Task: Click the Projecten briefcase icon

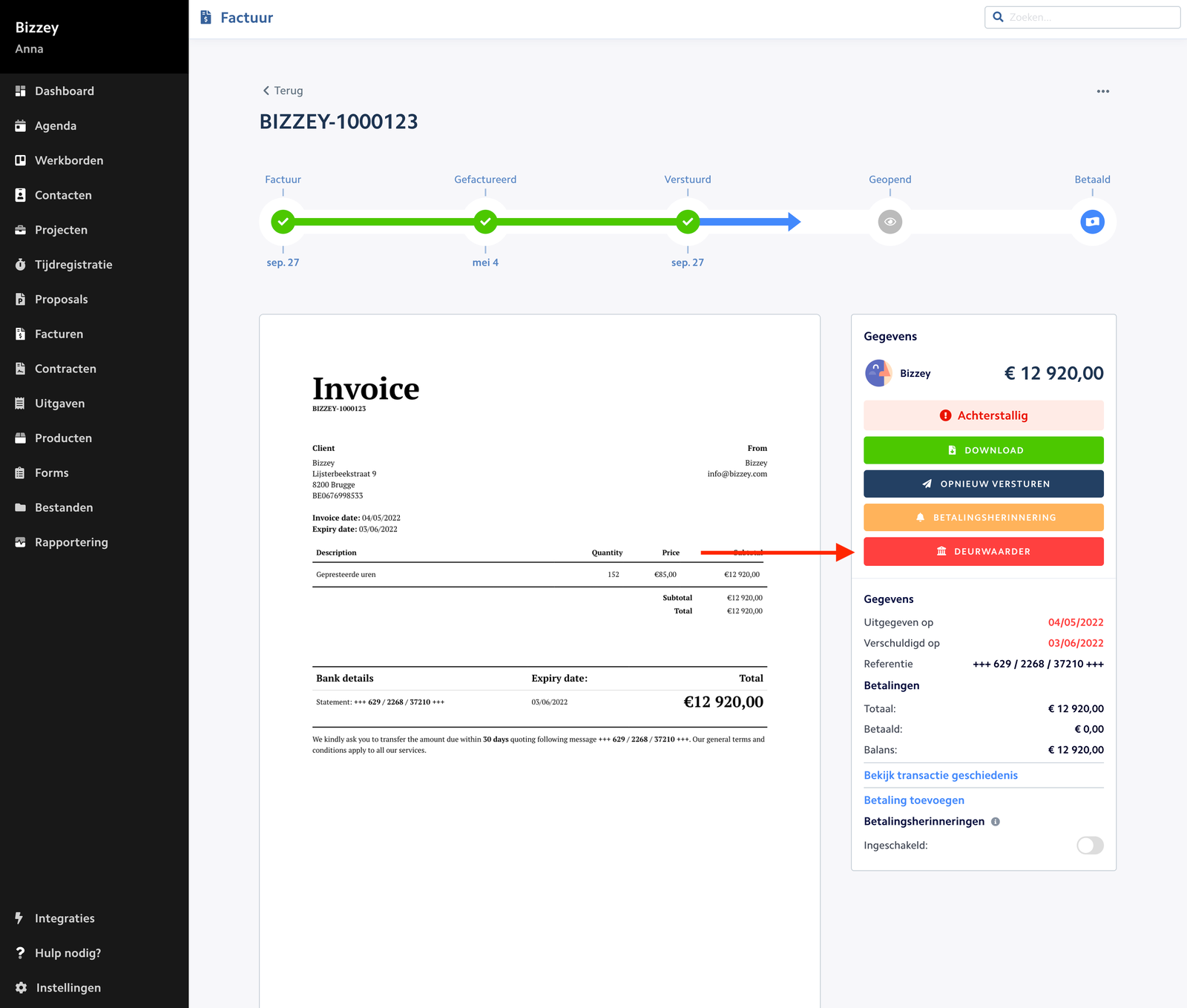Action: pos(21,230)
